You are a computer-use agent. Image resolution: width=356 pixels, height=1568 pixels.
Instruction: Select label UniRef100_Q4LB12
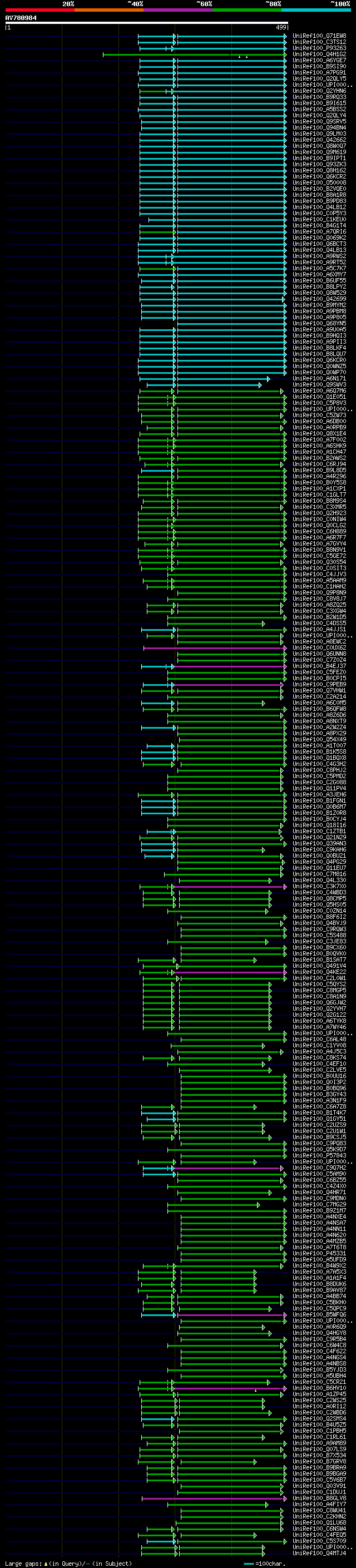(319, 207)
